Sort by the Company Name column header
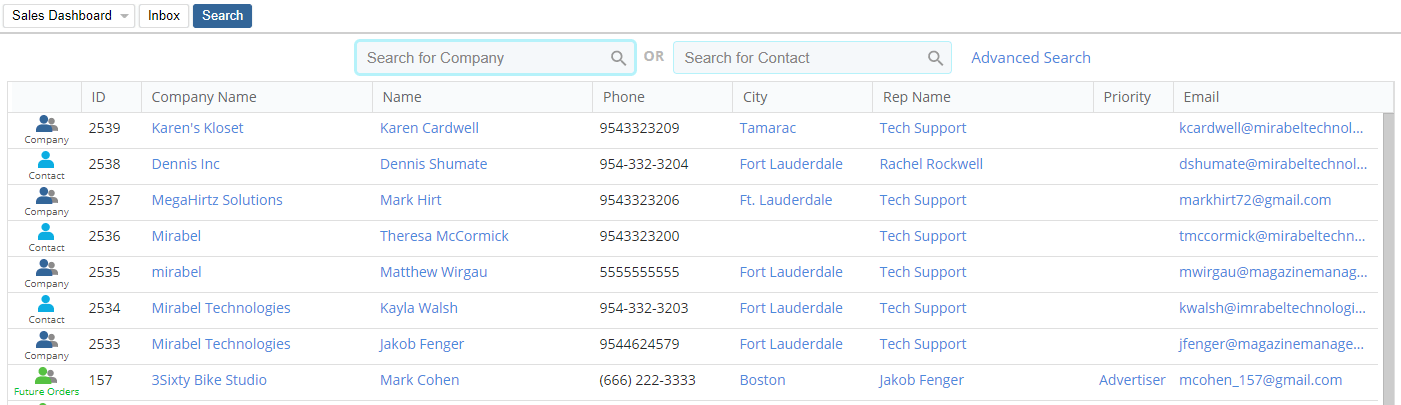The width and height of the screenshot is (1401, 405). tap(204, 97)
